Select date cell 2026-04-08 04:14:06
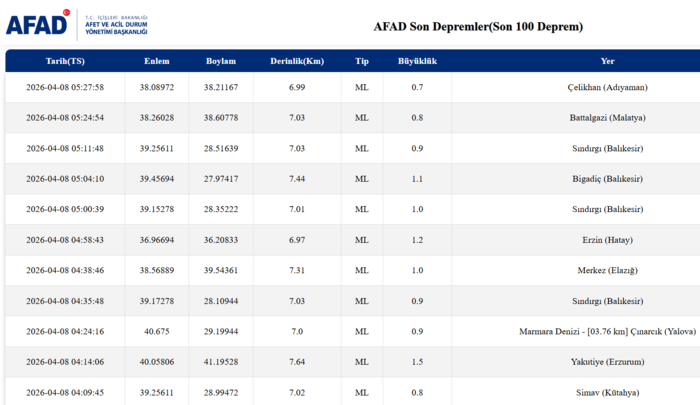700x405 pixels. pyautogui.click(x=65, y=362)
